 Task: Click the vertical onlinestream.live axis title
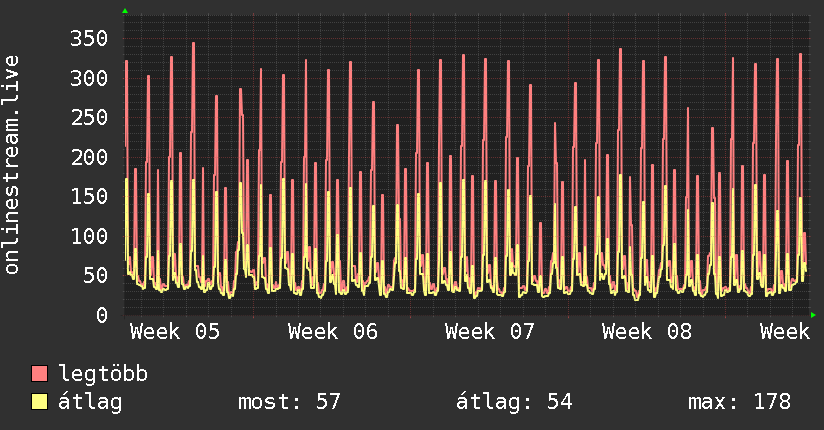(13, 165)
